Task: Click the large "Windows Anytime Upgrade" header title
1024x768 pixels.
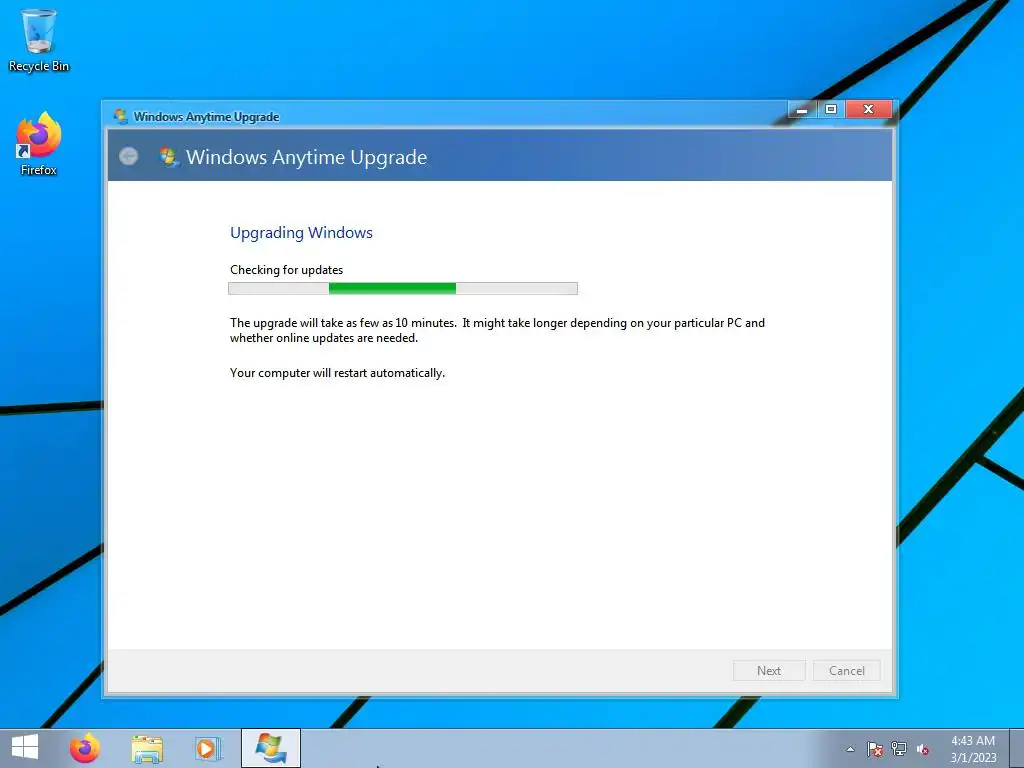Action: [x=306, y=157]
